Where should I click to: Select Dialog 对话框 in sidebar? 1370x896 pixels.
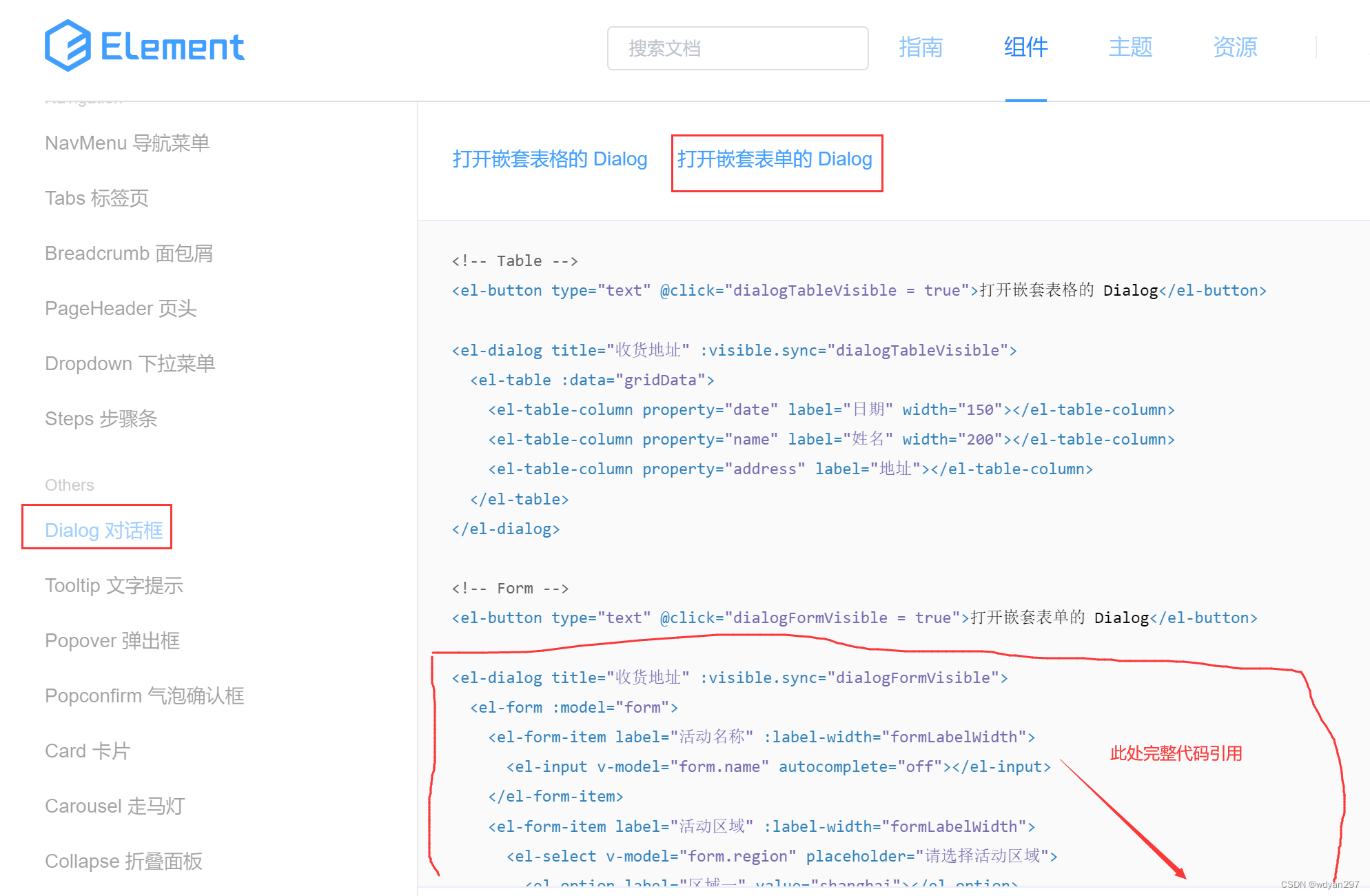click(104, 530)
